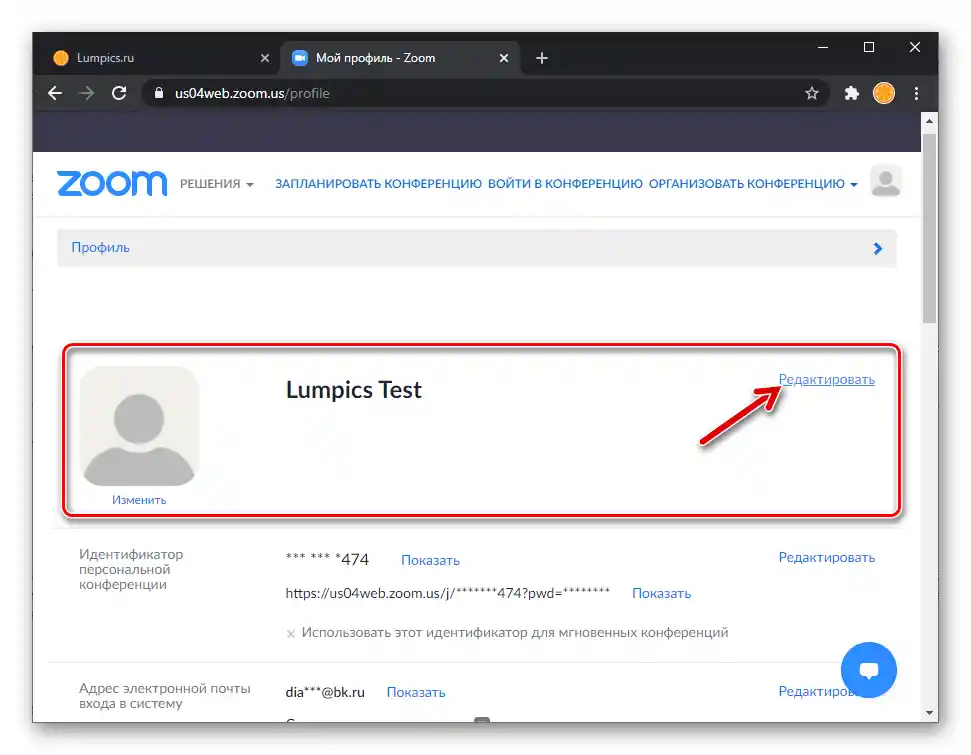Open ВОЙТИ В КОНФЕРЕНЦИЮ link

click(565, 184)
